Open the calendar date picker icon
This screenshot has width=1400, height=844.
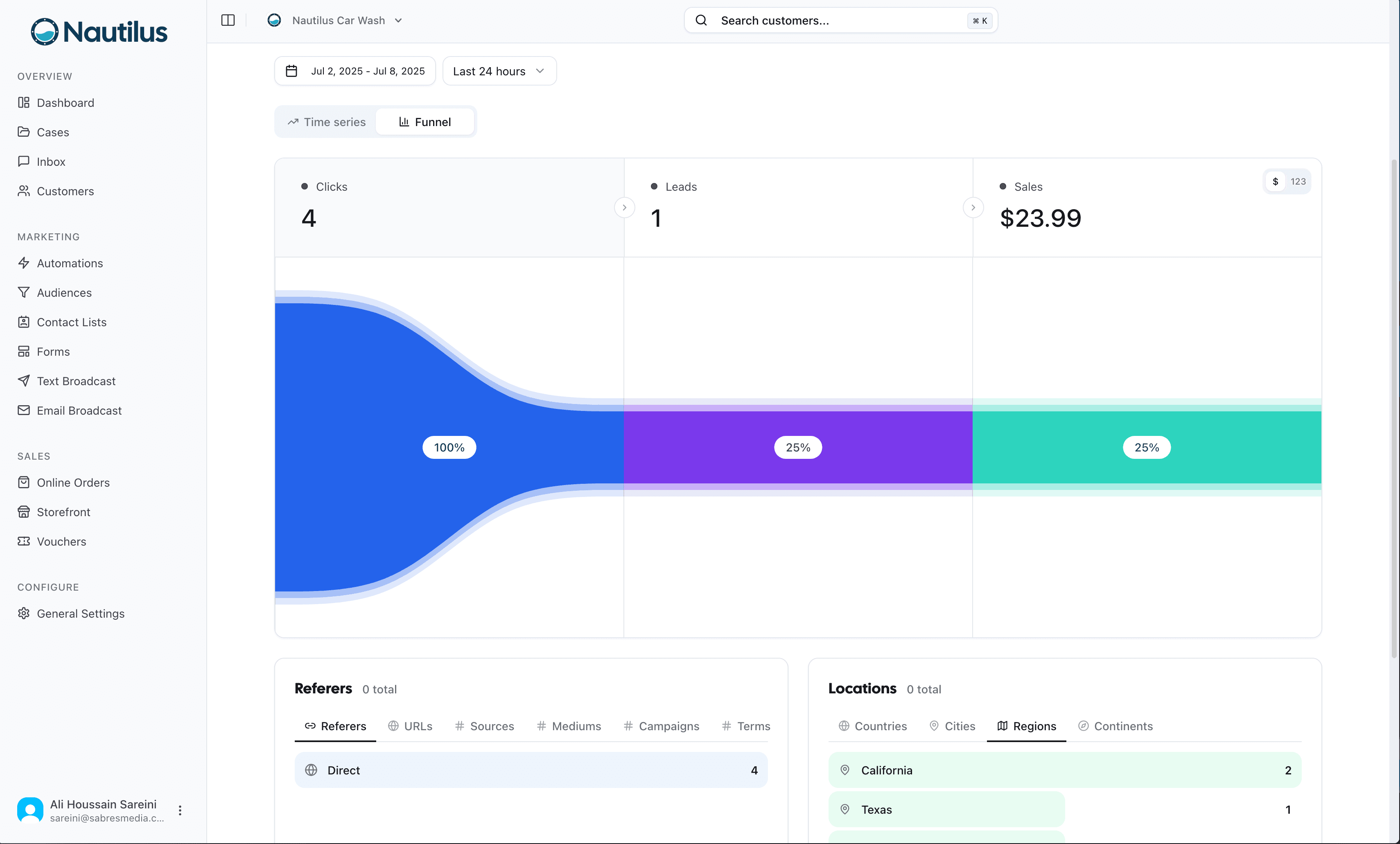click(x=291, y=71)
